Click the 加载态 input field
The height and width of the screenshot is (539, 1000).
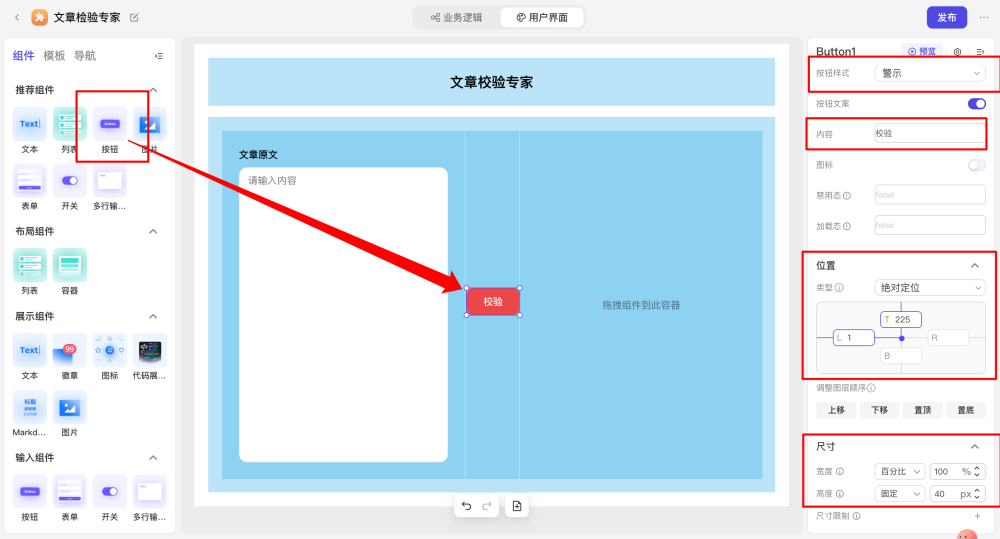(930, 225)
